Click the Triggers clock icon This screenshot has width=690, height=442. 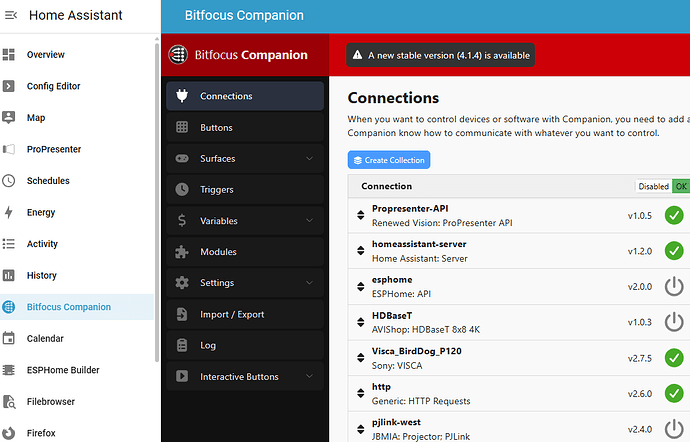182,189
